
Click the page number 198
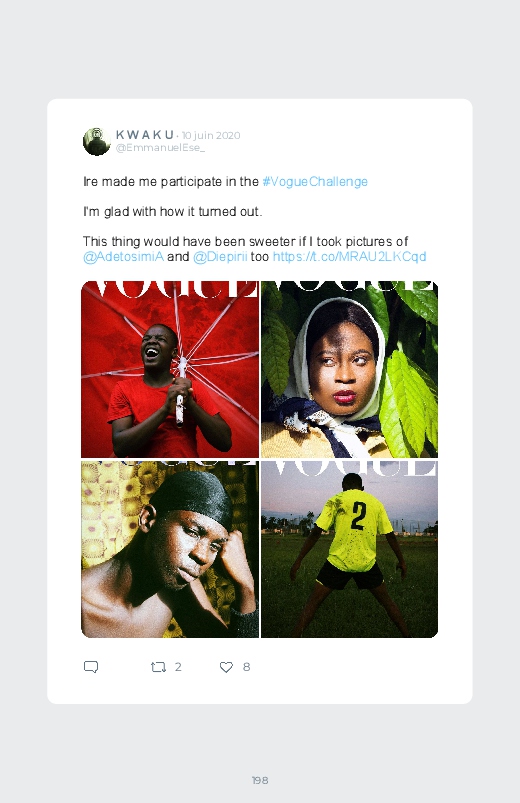260,780
